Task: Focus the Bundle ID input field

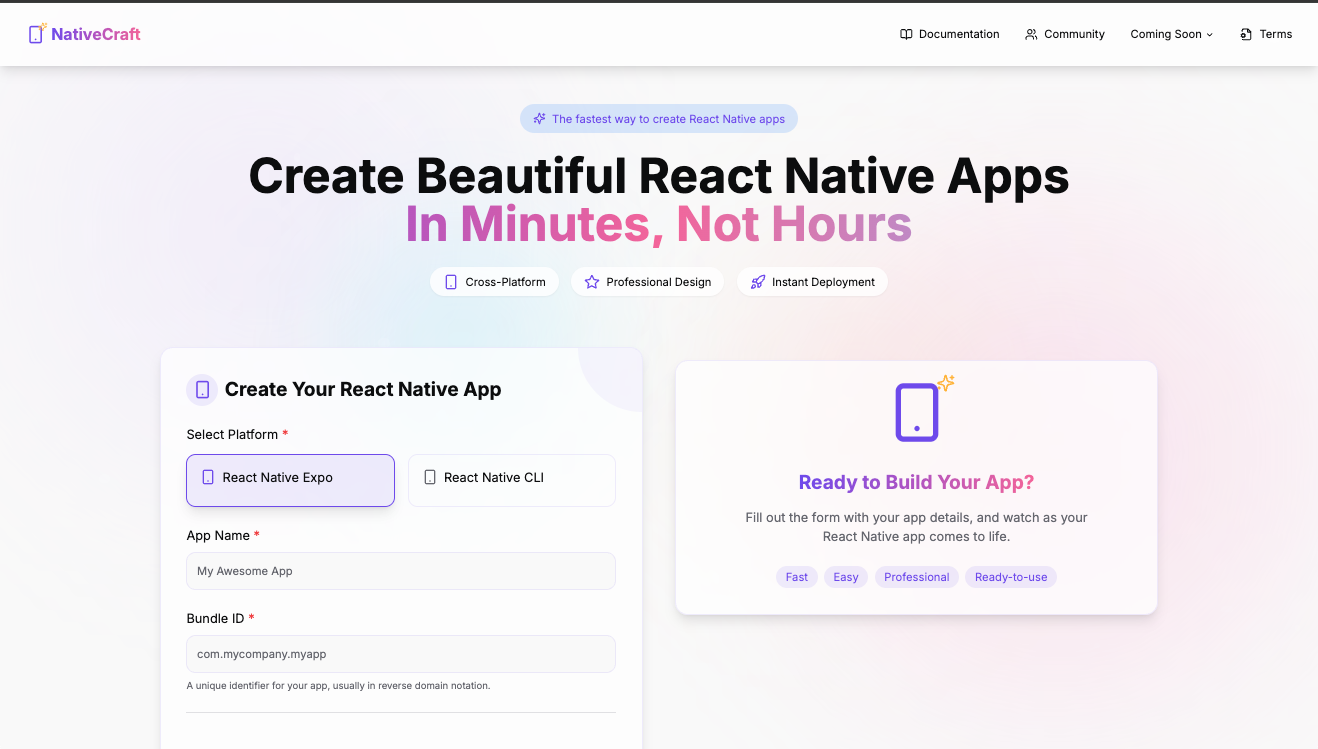Action: coord(401,654)
